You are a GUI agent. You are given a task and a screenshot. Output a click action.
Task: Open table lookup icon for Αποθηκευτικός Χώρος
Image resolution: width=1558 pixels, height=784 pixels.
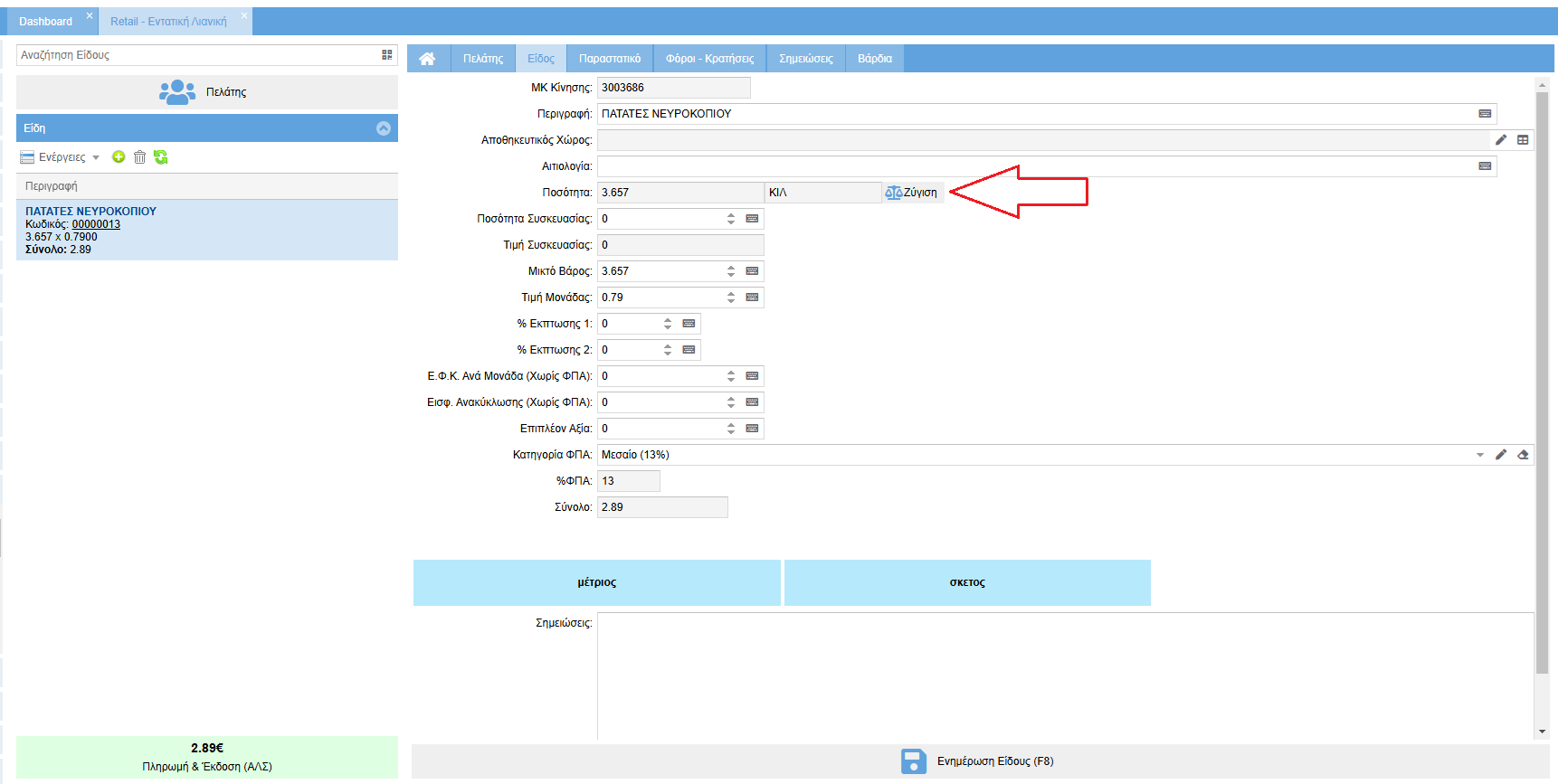point(1523,140)
